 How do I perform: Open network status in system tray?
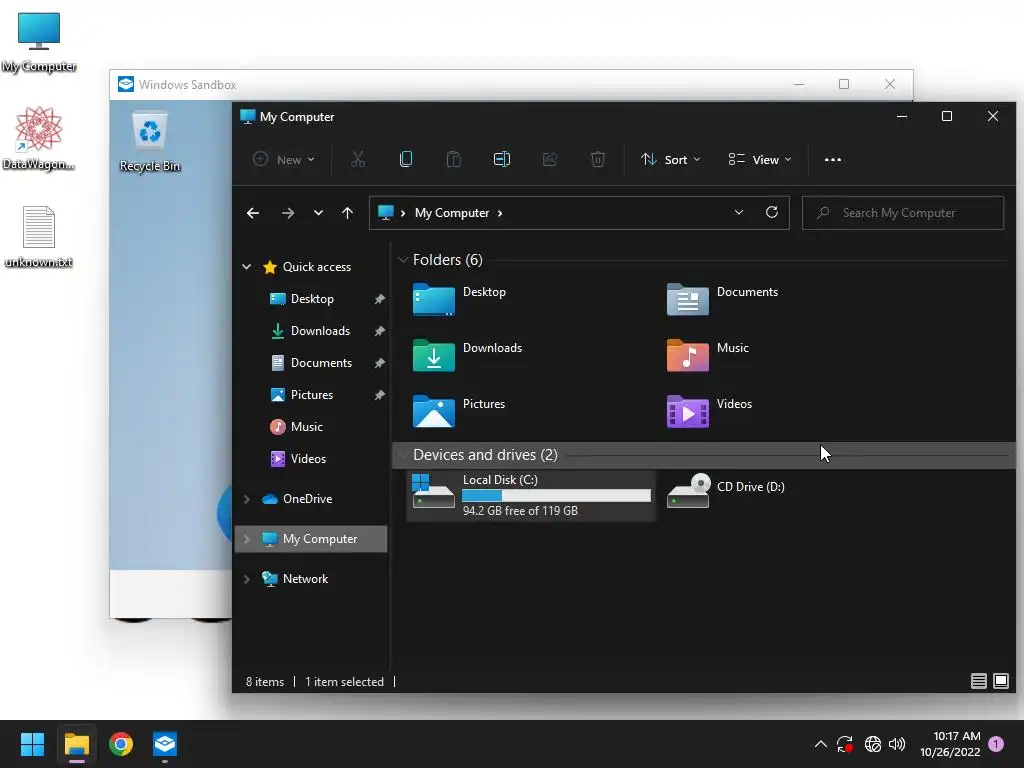pos(872,744)
